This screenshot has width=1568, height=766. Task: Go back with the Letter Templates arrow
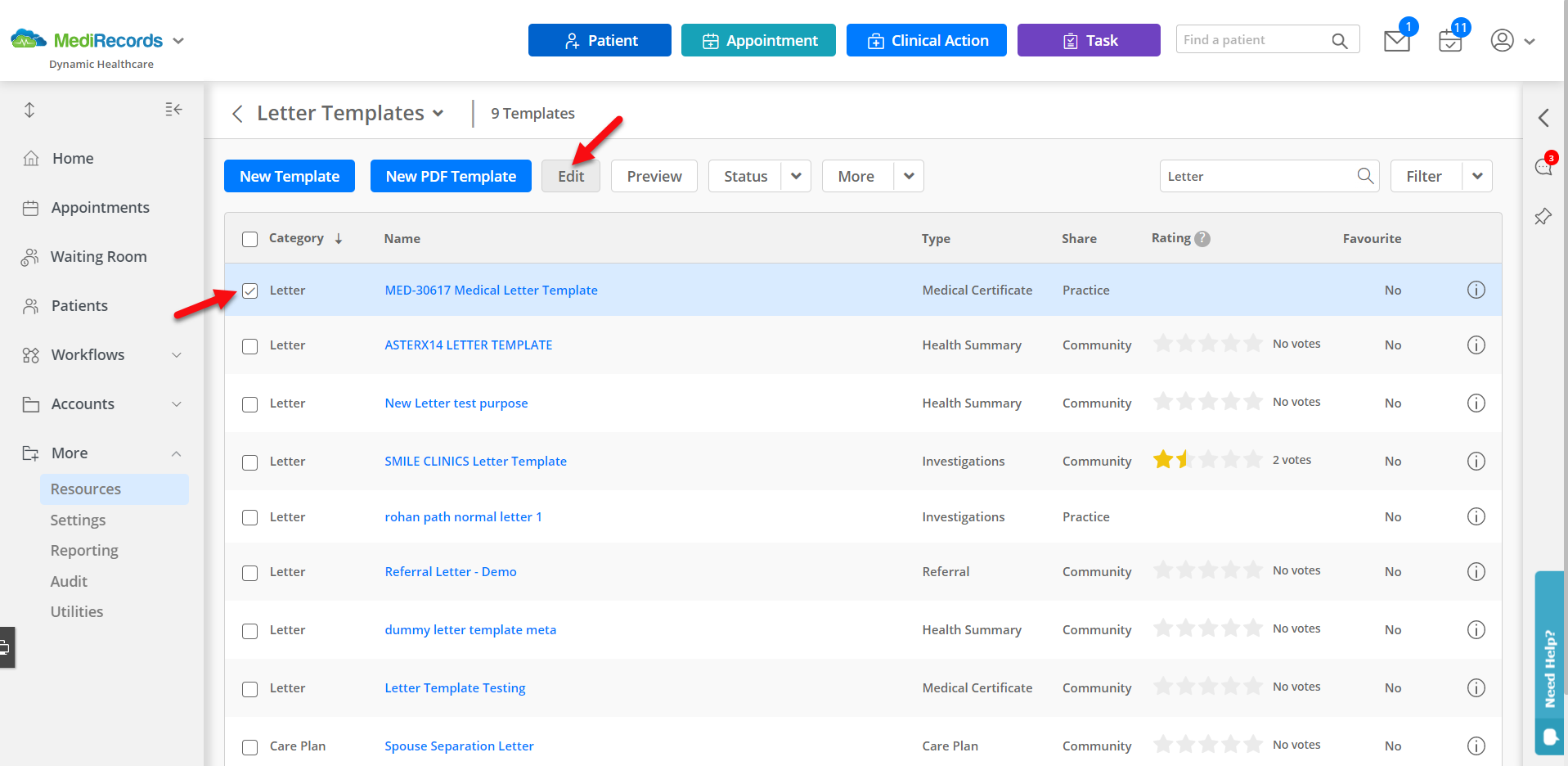click(237, 114)
